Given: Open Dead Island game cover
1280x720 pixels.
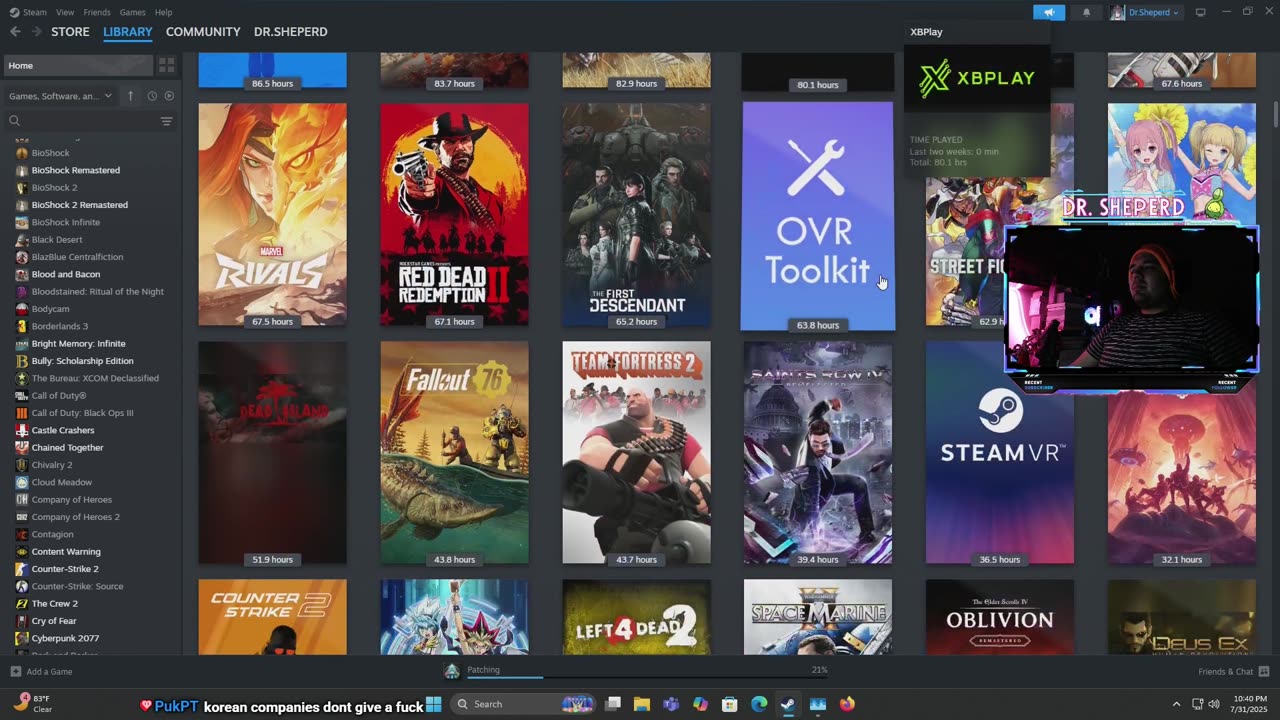Looking at the screenshot, I should pos(272,452).
